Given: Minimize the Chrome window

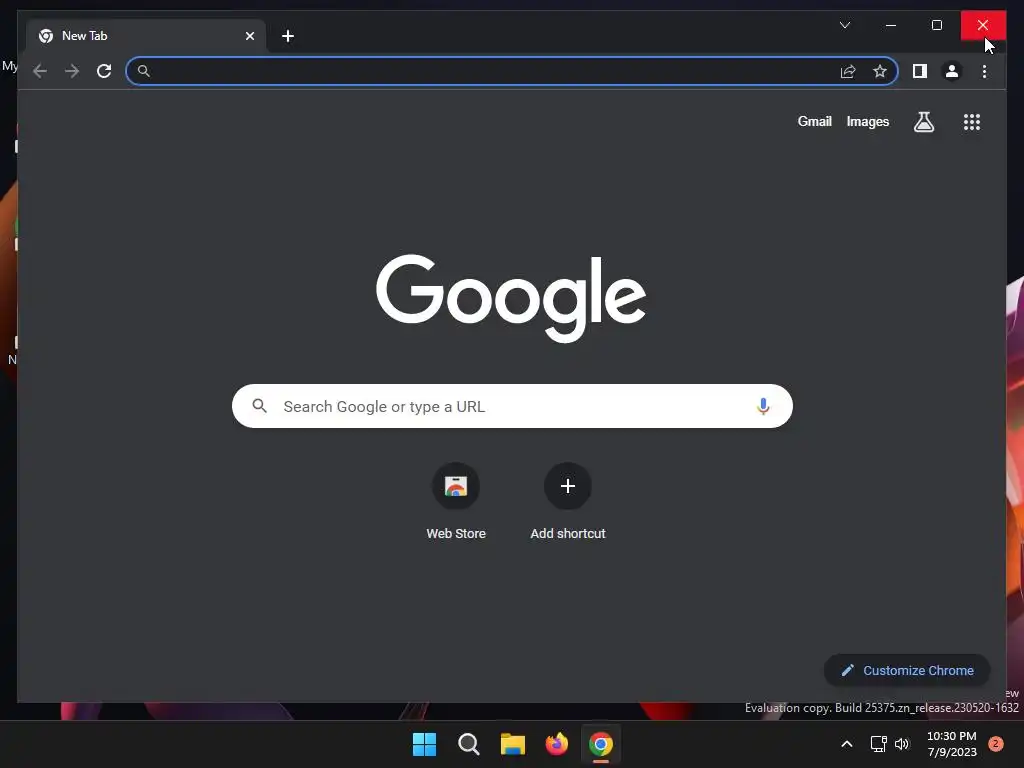Looking at the screenshot, I should [x=891, y=25].
